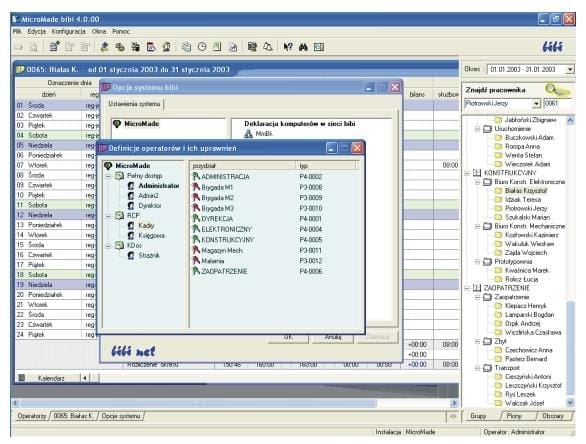This screenshot has width=586, height=444.
Task: Click the employee number field showing 0061
Action: coord(557,103)
